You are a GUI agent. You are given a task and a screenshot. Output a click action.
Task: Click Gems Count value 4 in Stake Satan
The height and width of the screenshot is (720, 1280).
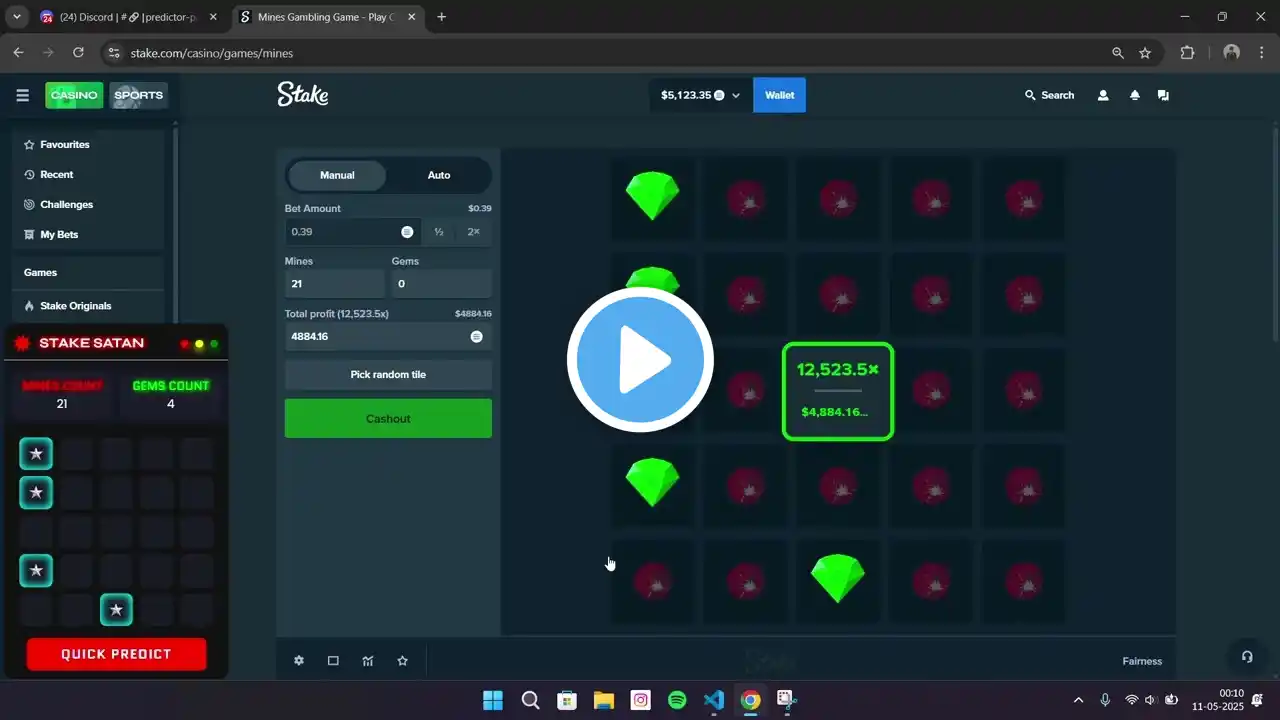point(170,404)
